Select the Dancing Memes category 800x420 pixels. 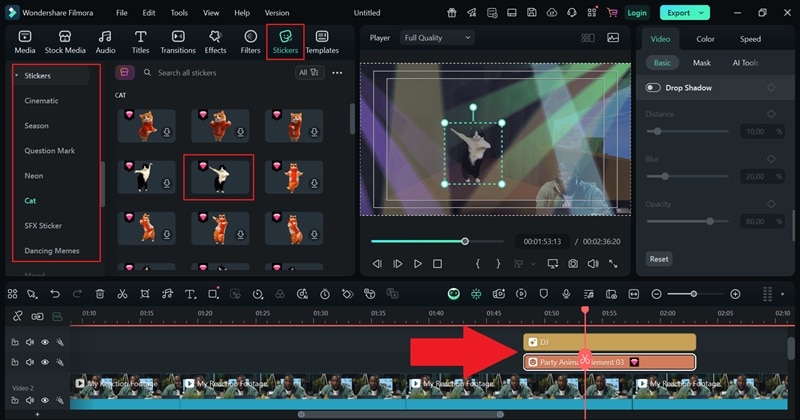[x=52, y=251]
